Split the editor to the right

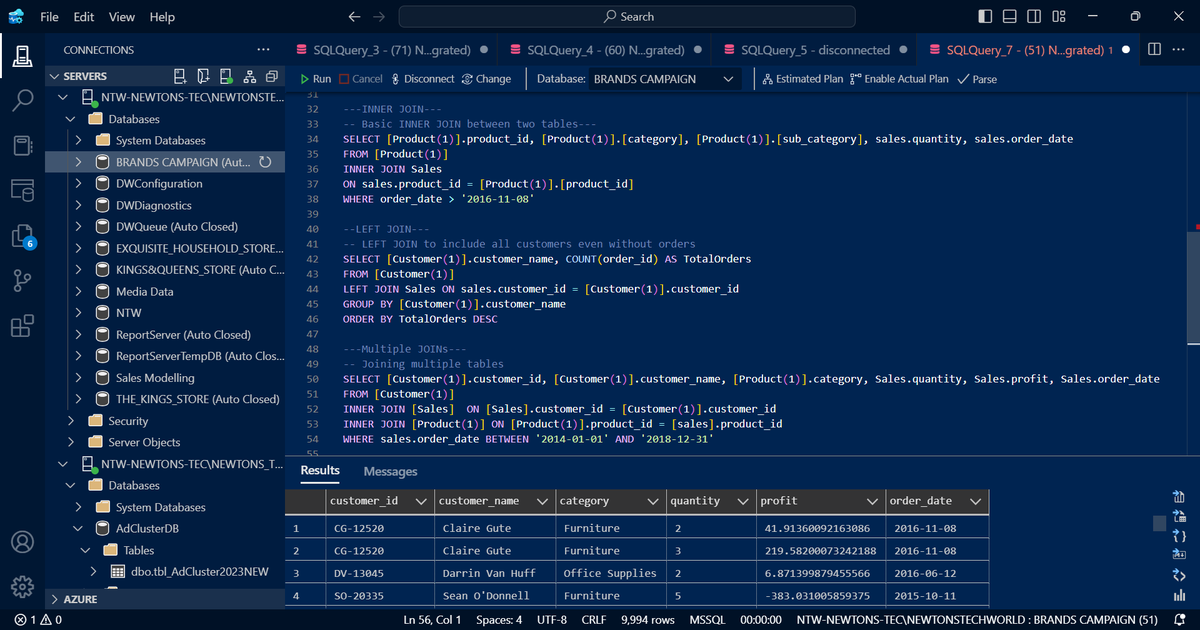[1154, 49]
